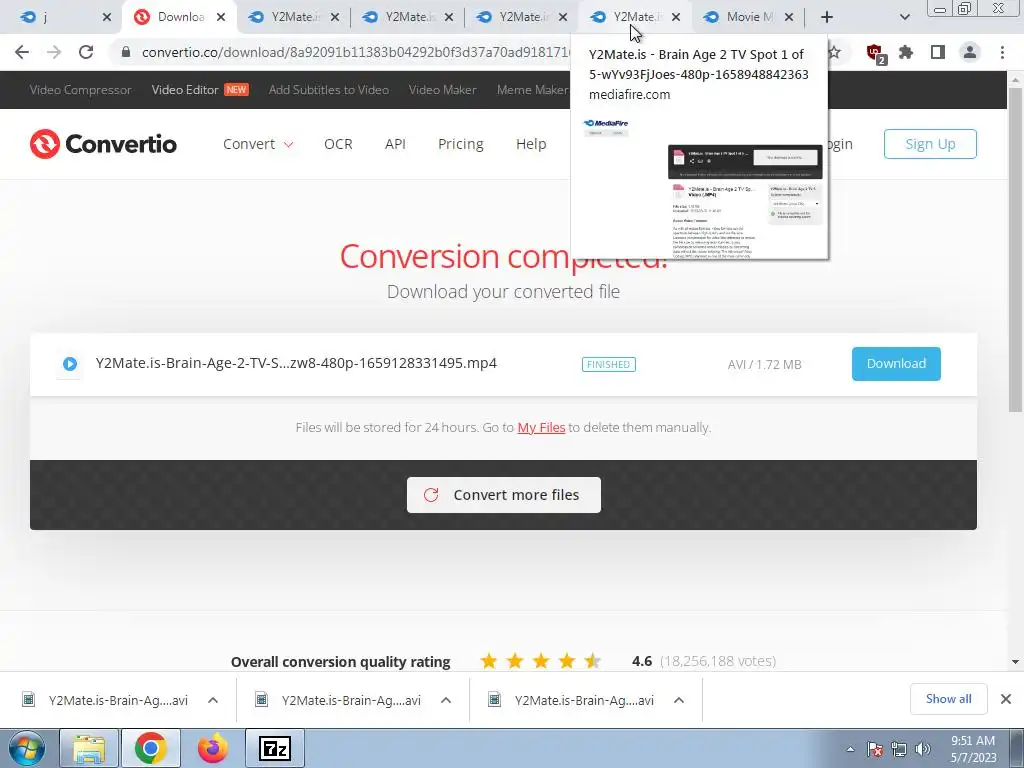Screen dimensions: 1024x768
Task: Click the Sign Up button
Action: [x=930, y=144]
